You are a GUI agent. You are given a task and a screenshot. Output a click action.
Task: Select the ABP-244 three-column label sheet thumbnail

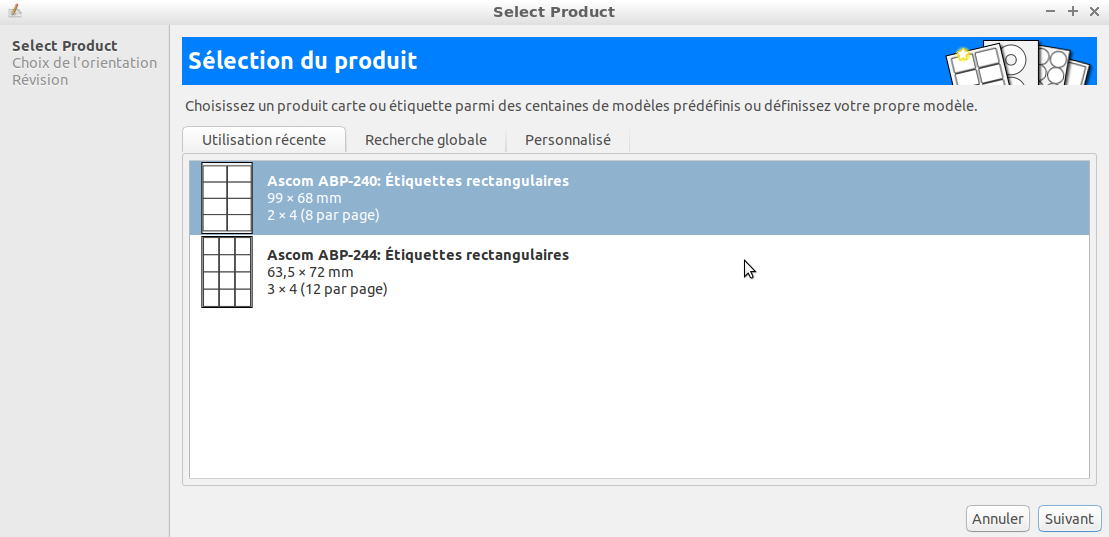coord(226,272)
